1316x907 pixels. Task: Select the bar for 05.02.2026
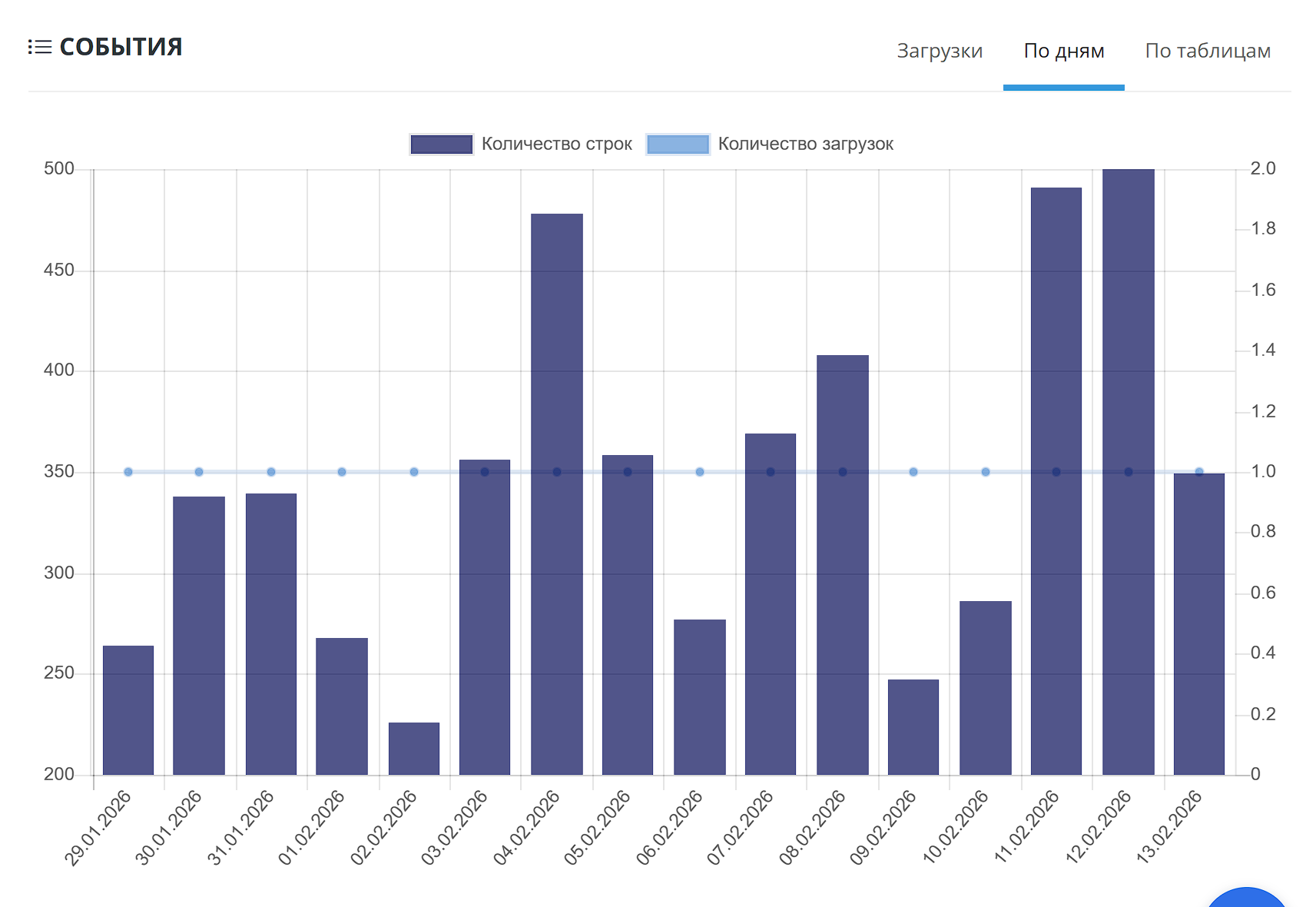(628, 615)
